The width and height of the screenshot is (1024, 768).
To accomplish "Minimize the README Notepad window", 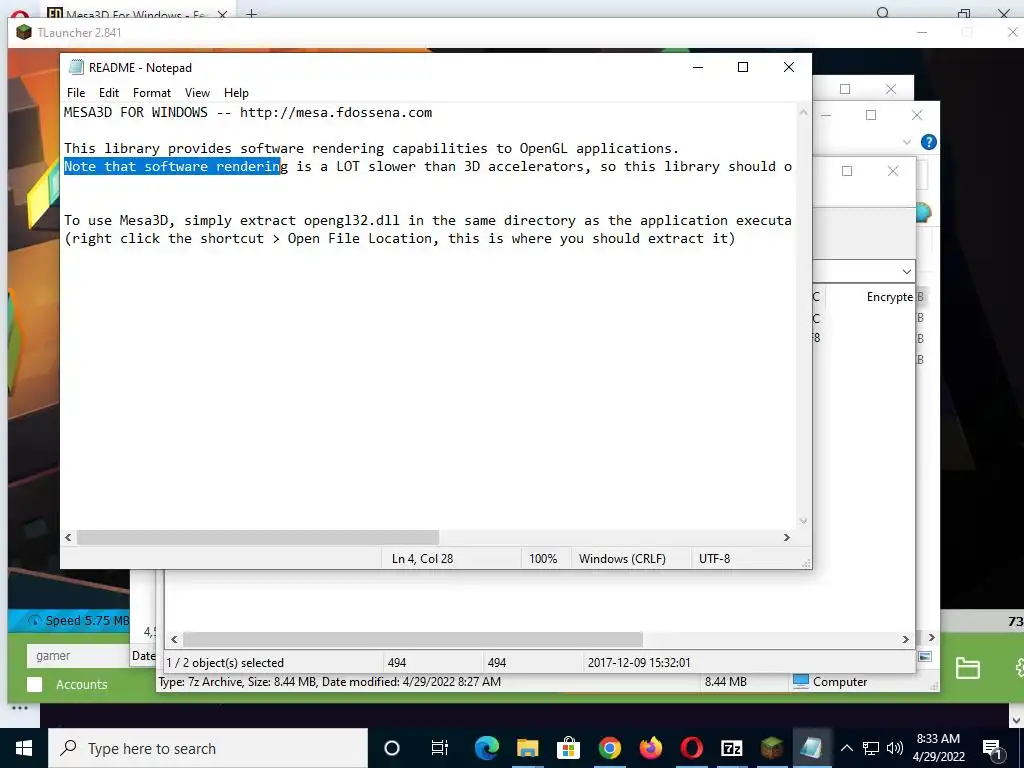I will click(697, 67).
